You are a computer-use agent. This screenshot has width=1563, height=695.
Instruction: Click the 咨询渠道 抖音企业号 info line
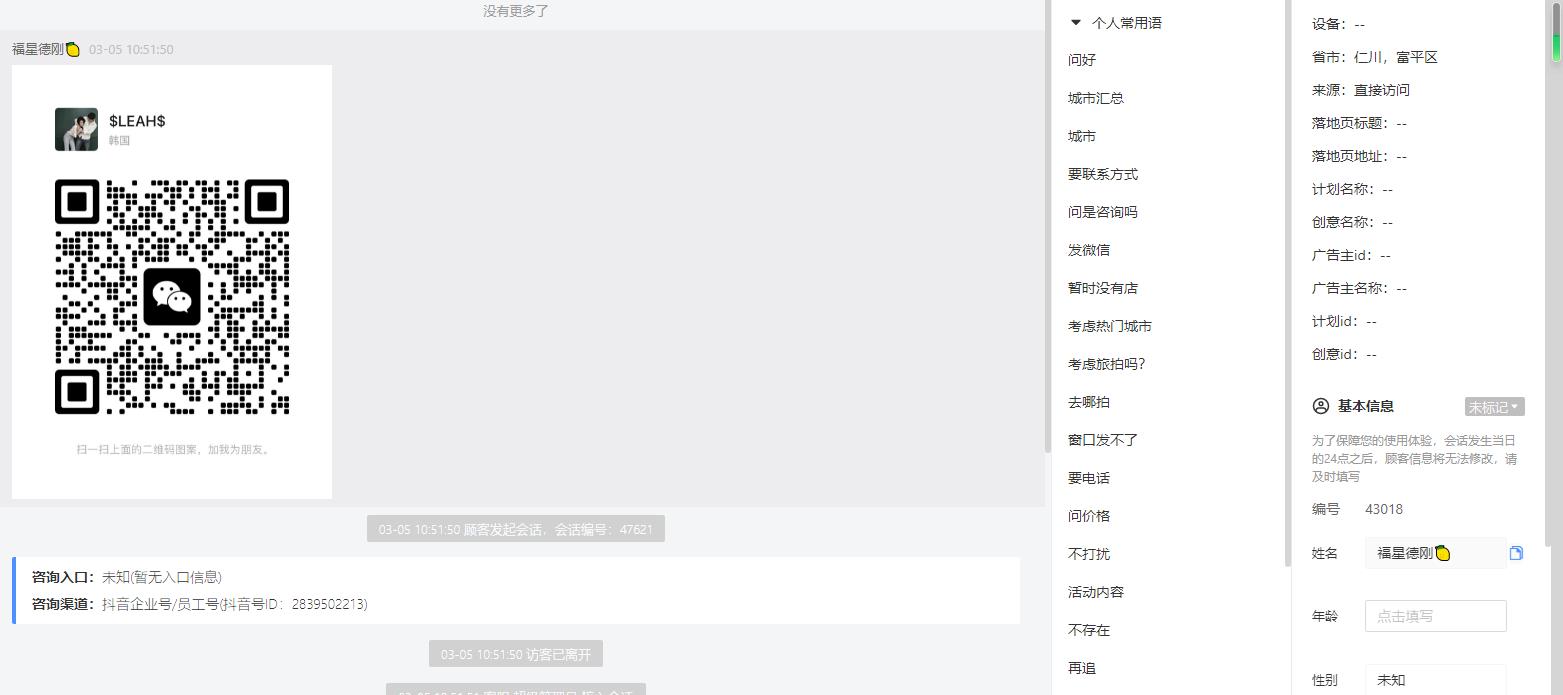200,604
